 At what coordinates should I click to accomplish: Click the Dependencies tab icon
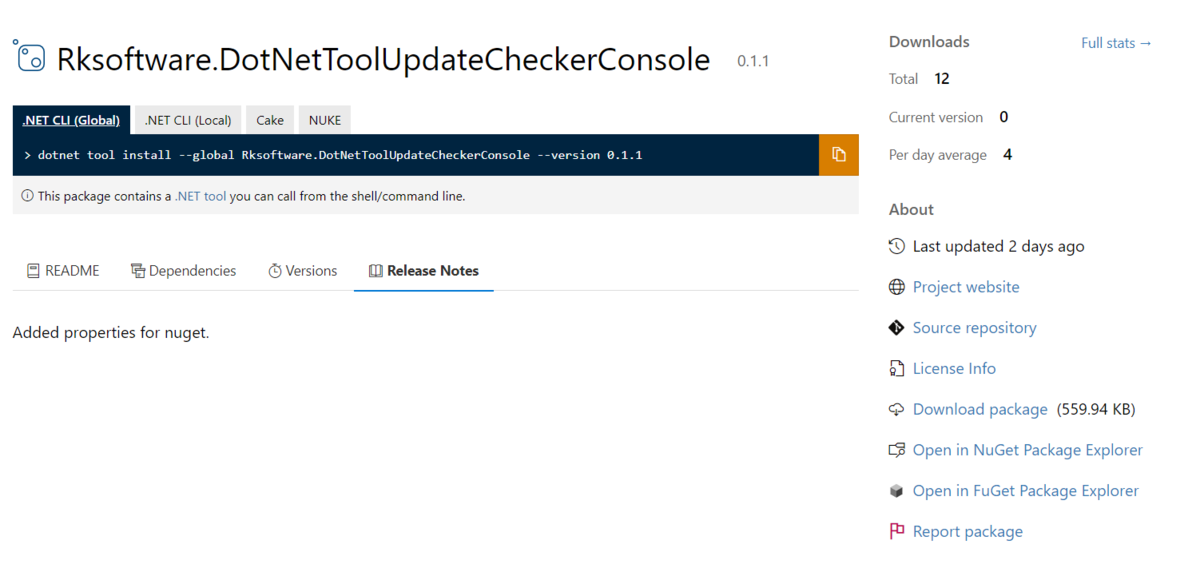coord(138,271)
